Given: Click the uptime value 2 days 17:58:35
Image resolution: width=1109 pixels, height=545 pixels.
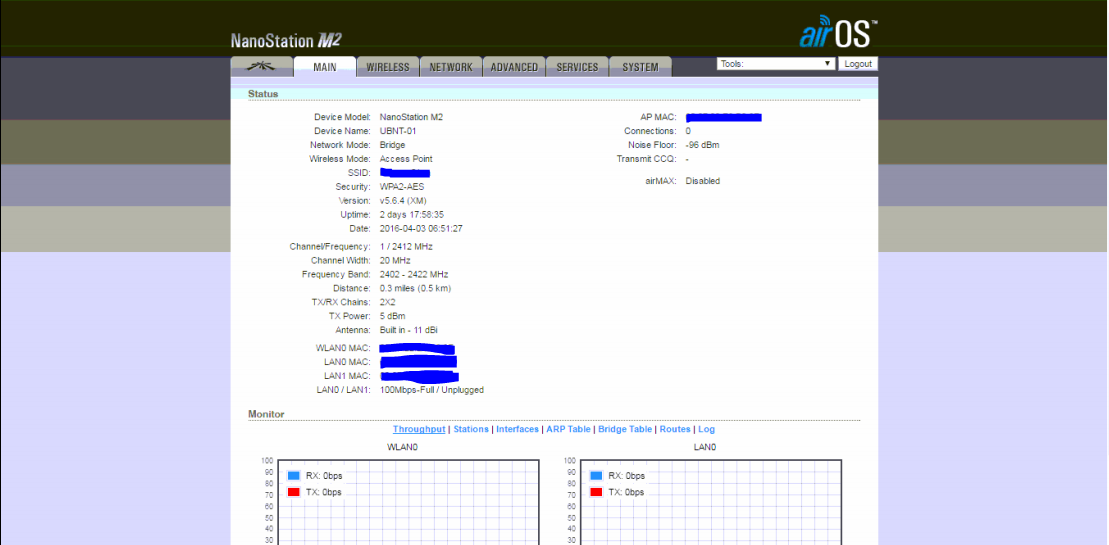Looking at the screenshot, I should (412, 214).
